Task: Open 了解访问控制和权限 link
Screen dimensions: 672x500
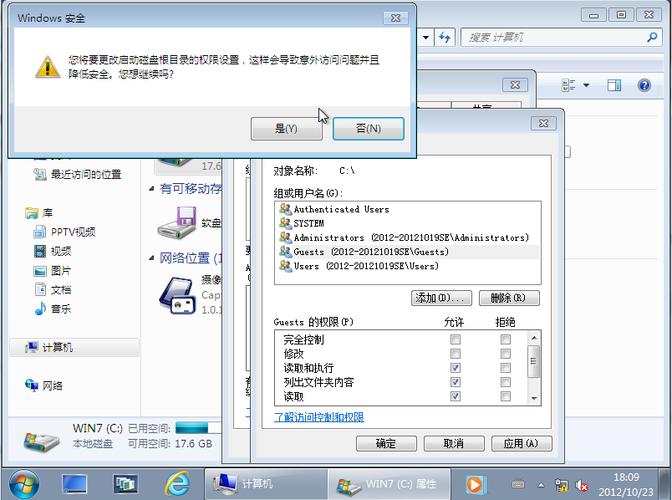Action: tap(319, 417)
